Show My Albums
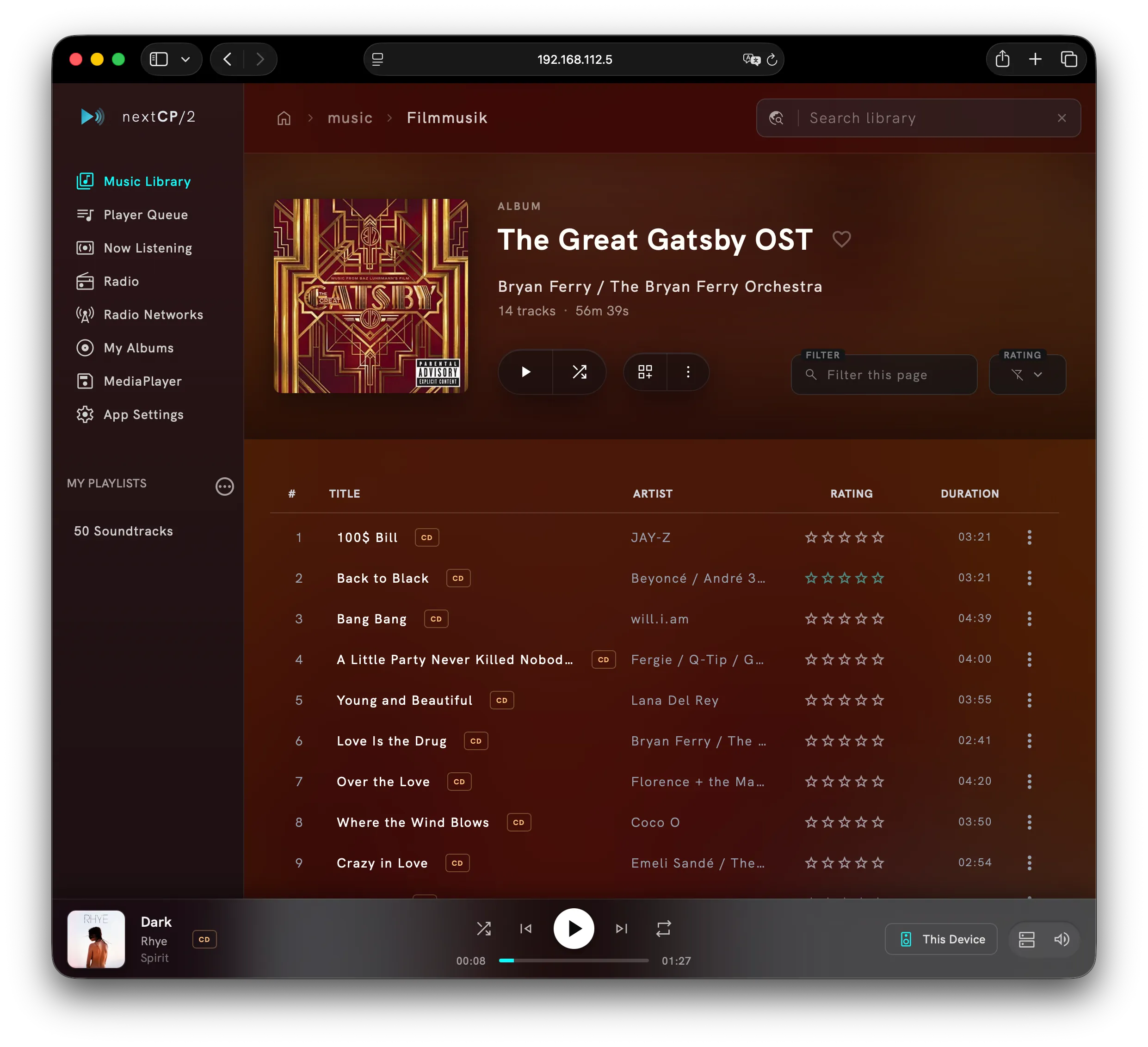Screen dimensions: 1148x1047 point(125,348)
